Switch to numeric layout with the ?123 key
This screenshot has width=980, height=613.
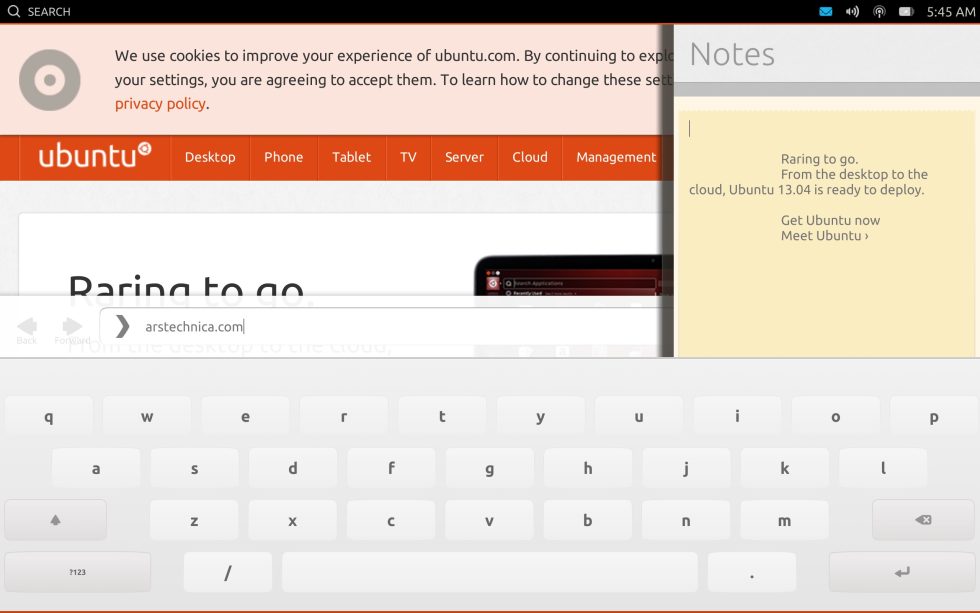75,571
